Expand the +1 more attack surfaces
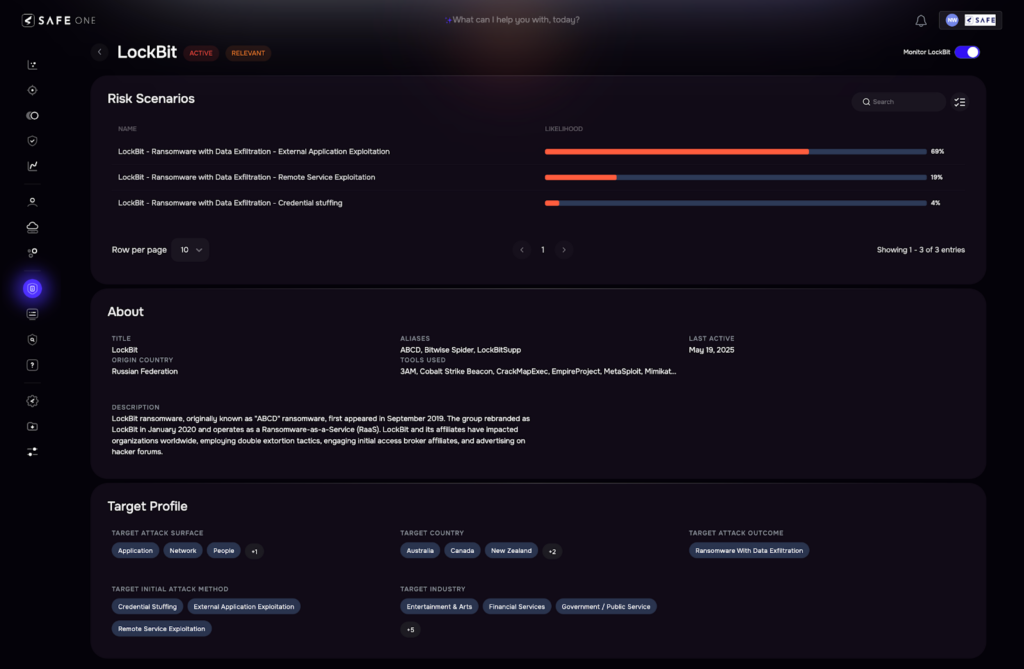The height and width of the screenshot is (669, 1024). (x=254, y=551)
